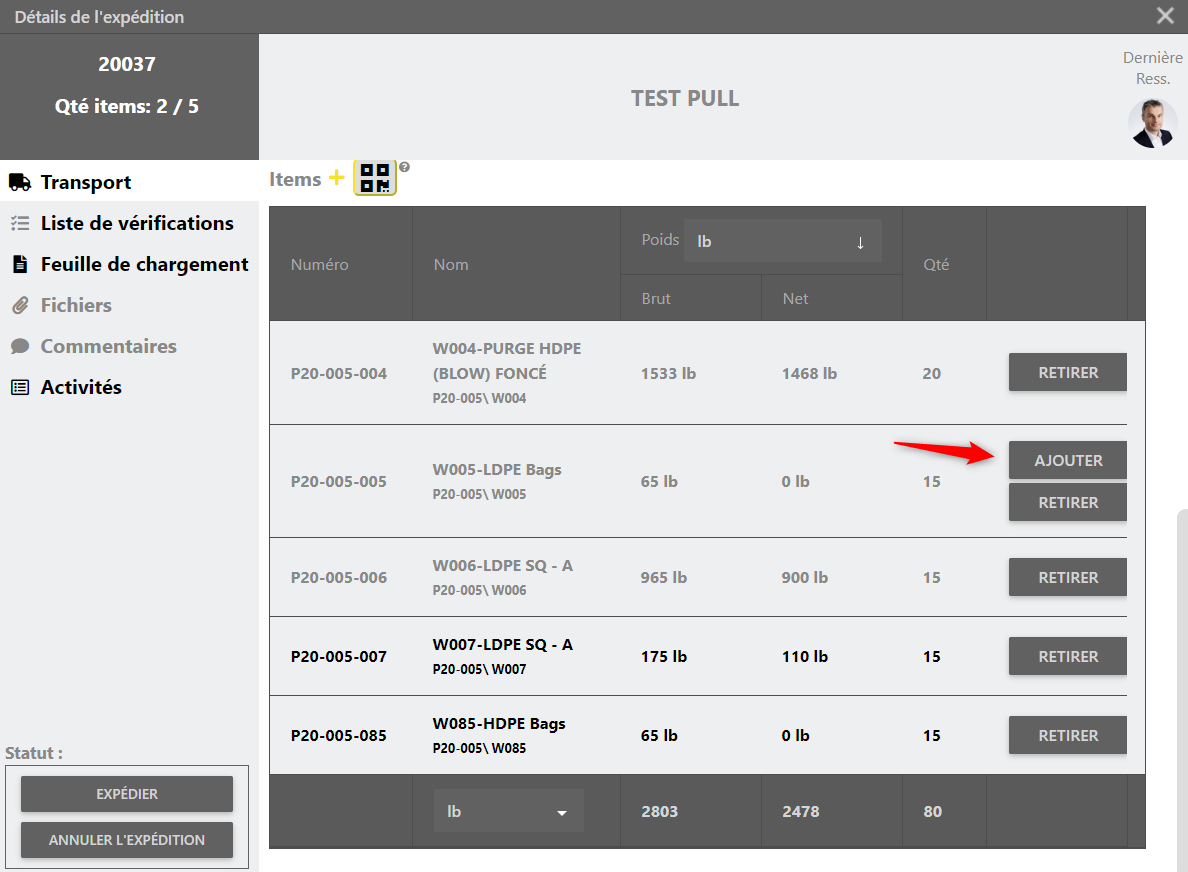The height and width of the screenshot is (872, 1188).
Task: Click AJOUTER for item P20-005-005
Action: point(1068,460)
